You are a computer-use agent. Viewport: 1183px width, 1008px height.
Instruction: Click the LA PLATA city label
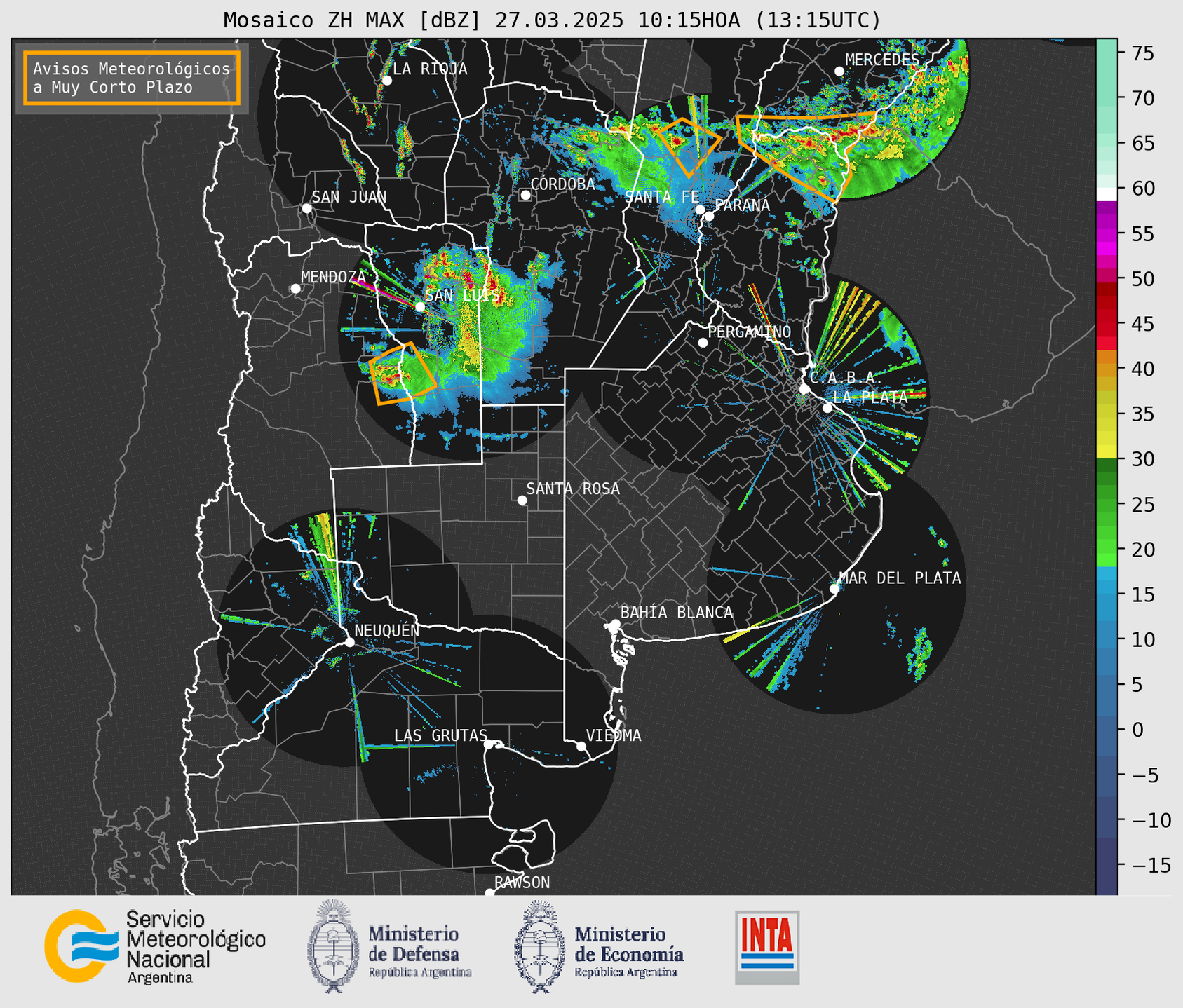(870, 397)
